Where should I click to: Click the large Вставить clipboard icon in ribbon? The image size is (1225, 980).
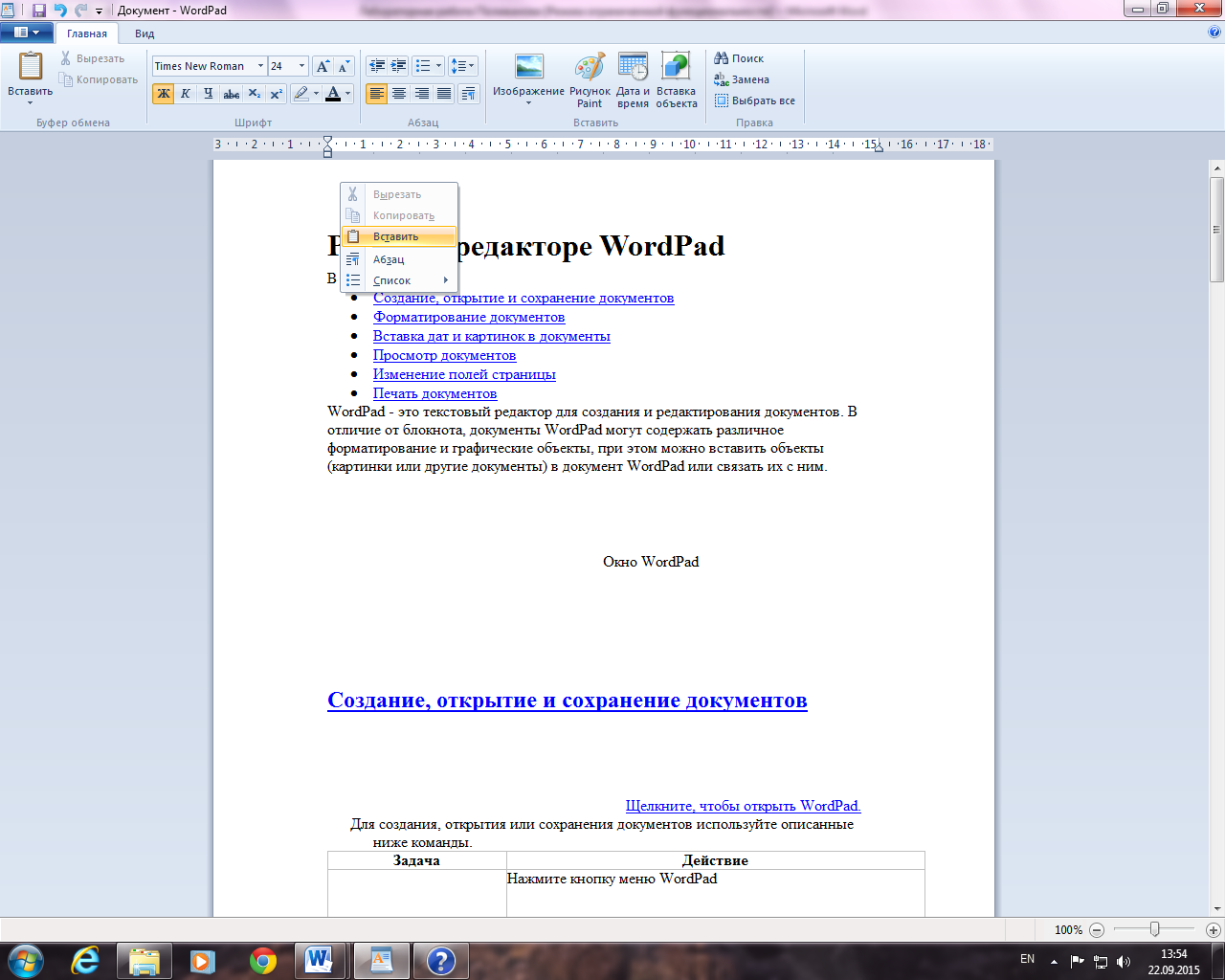coord(31,67)
